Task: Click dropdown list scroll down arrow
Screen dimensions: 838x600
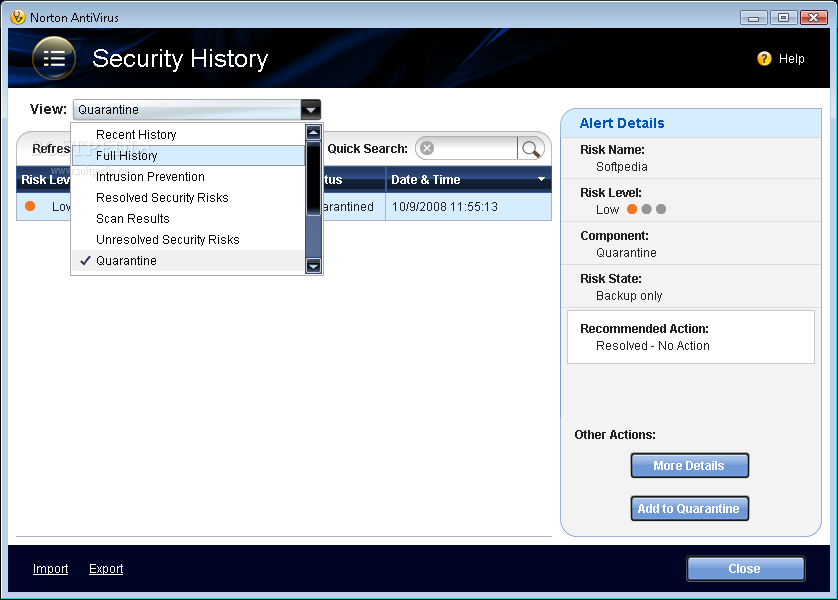Action: (313, 266)
